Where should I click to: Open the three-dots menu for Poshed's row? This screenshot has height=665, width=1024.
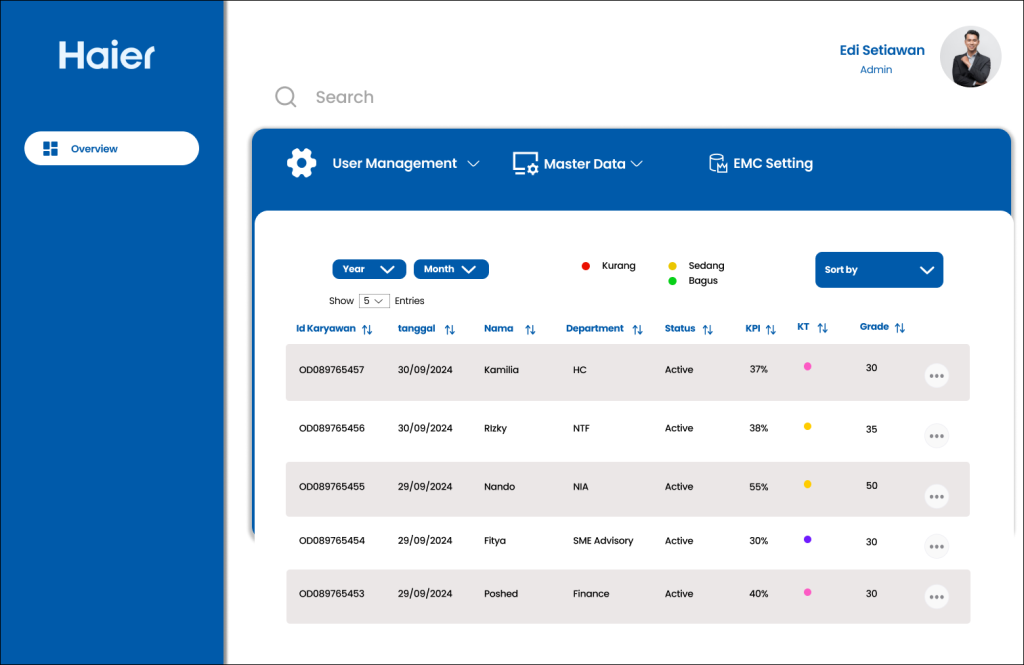click(936, 596)
